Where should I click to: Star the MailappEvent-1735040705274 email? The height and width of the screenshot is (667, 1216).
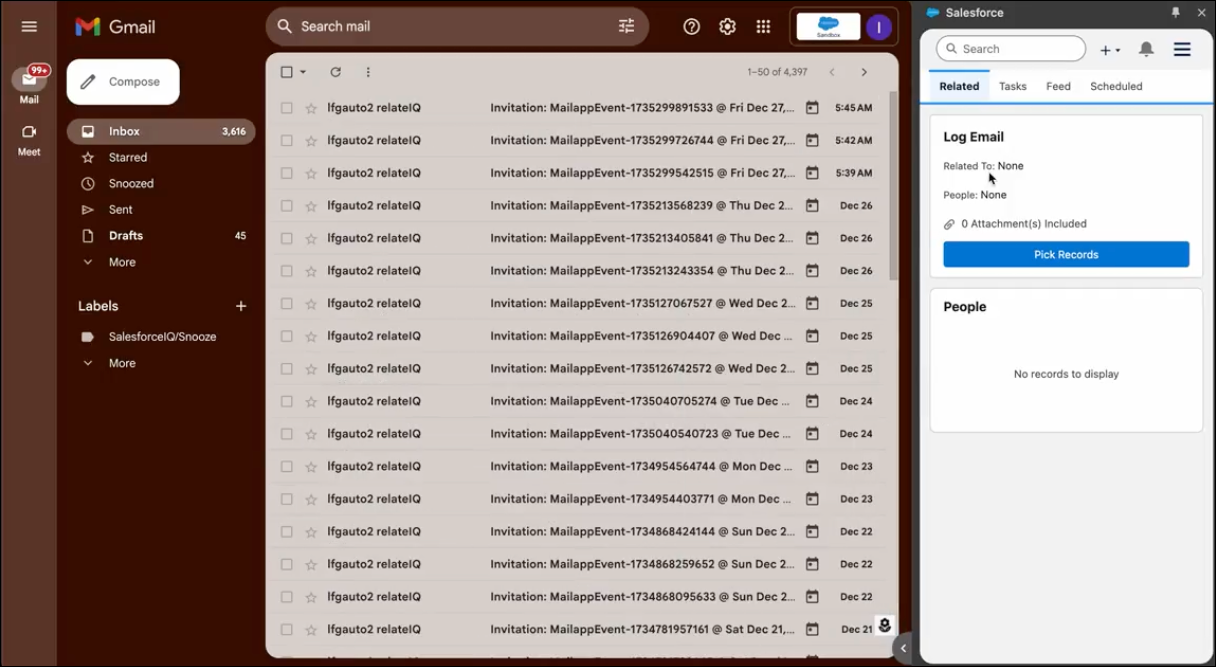click(311, 401)
